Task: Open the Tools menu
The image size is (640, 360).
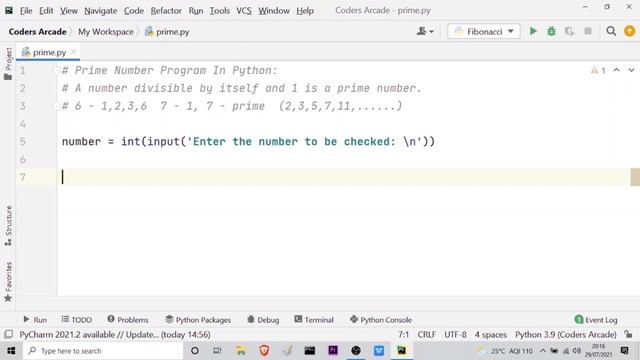Action: coord(220,11)
